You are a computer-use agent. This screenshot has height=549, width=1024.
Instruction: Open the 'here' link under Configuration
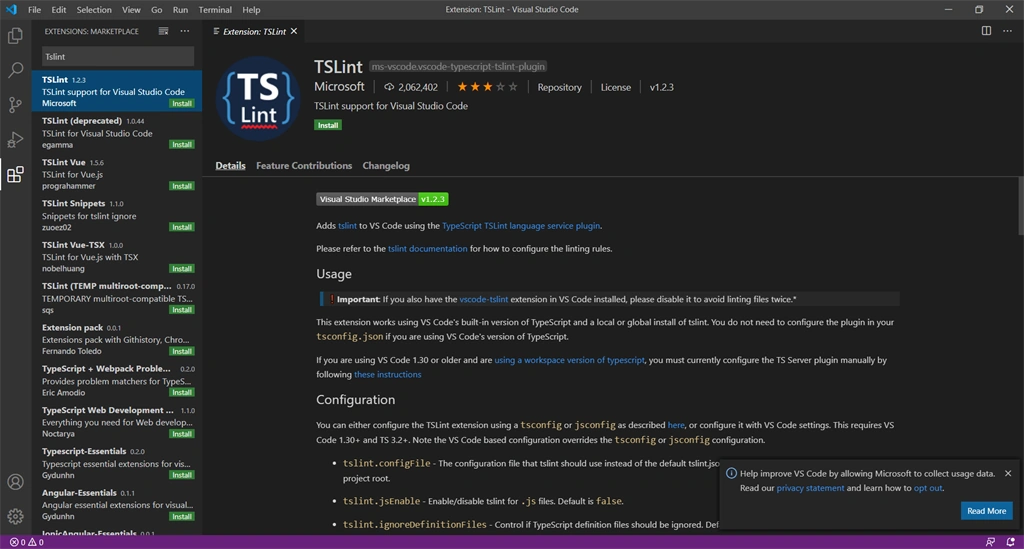[676, 425]
